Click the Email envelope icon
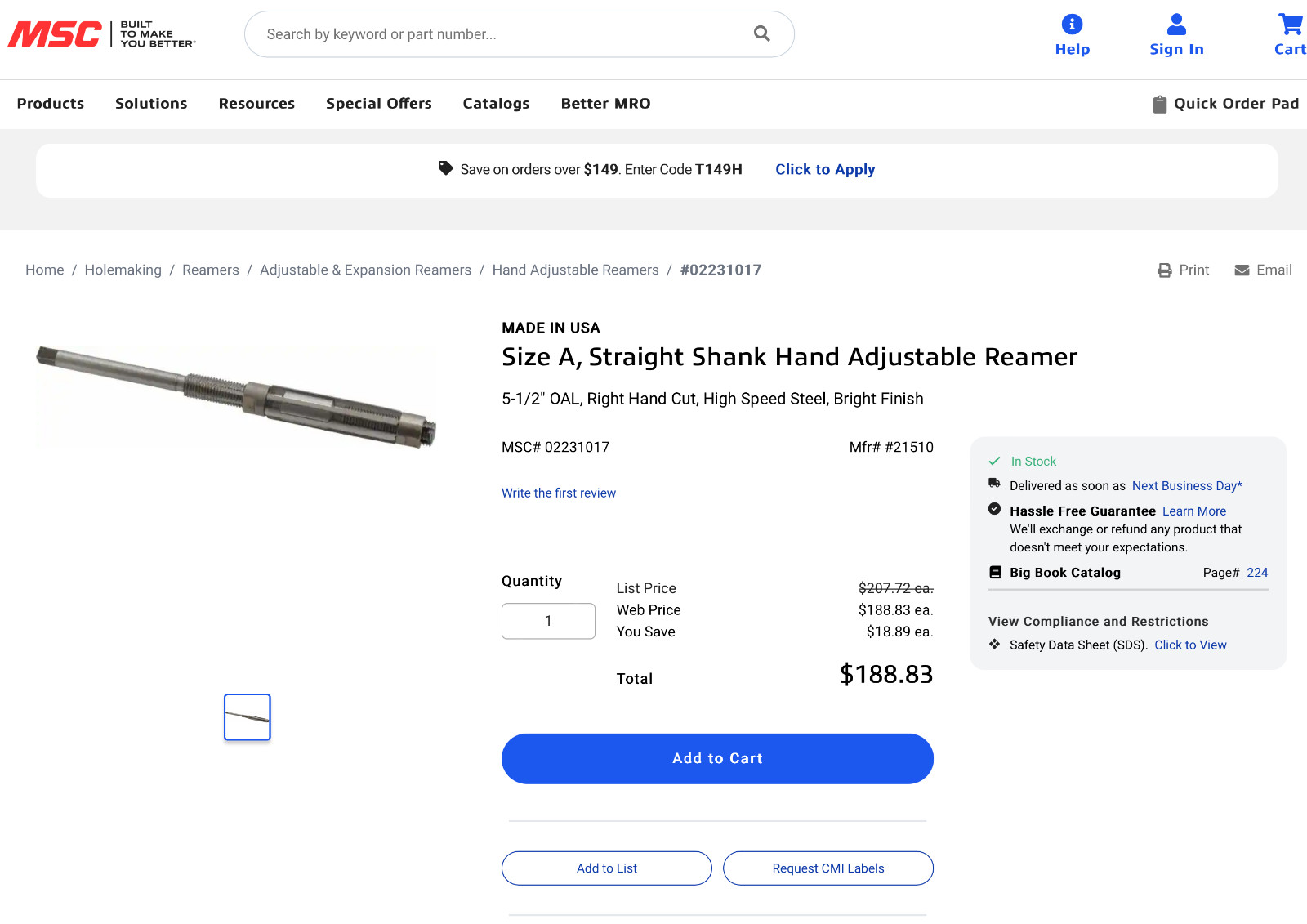The height and width of the screenshot is (924, 1307). 1242,270
